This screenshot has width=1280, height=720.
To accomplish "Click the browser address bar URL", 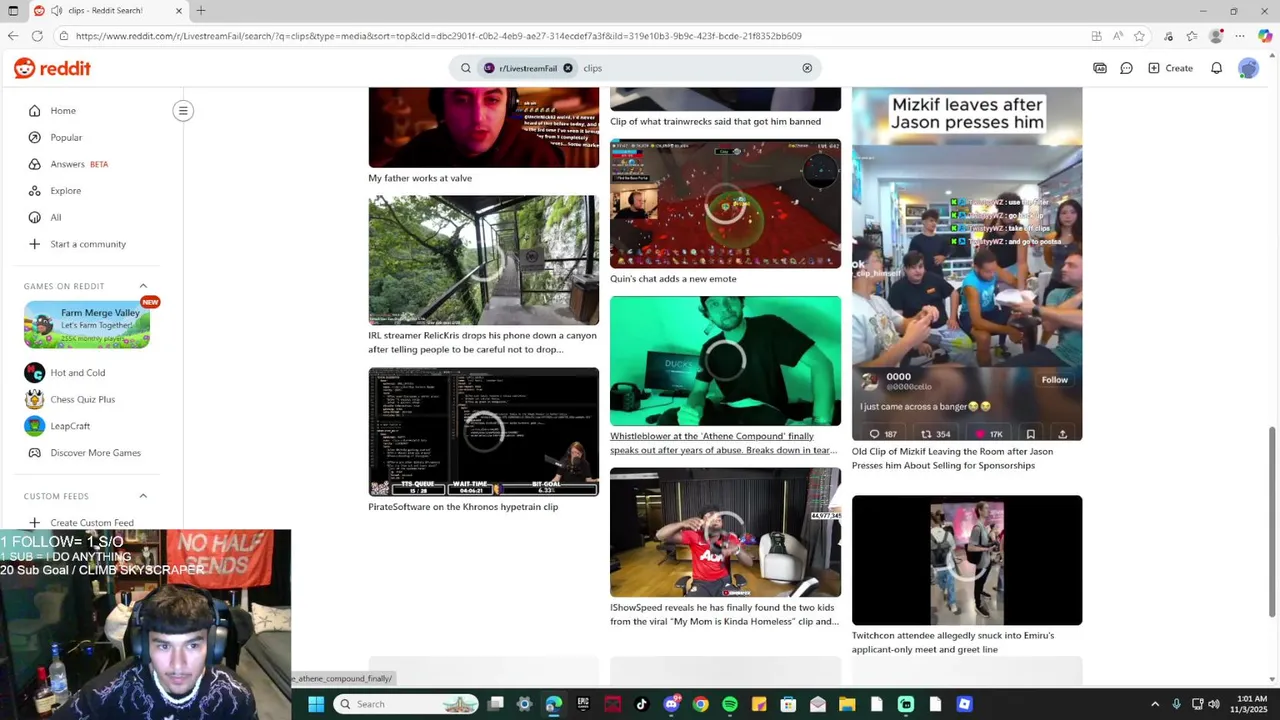I will coord(438,36).
